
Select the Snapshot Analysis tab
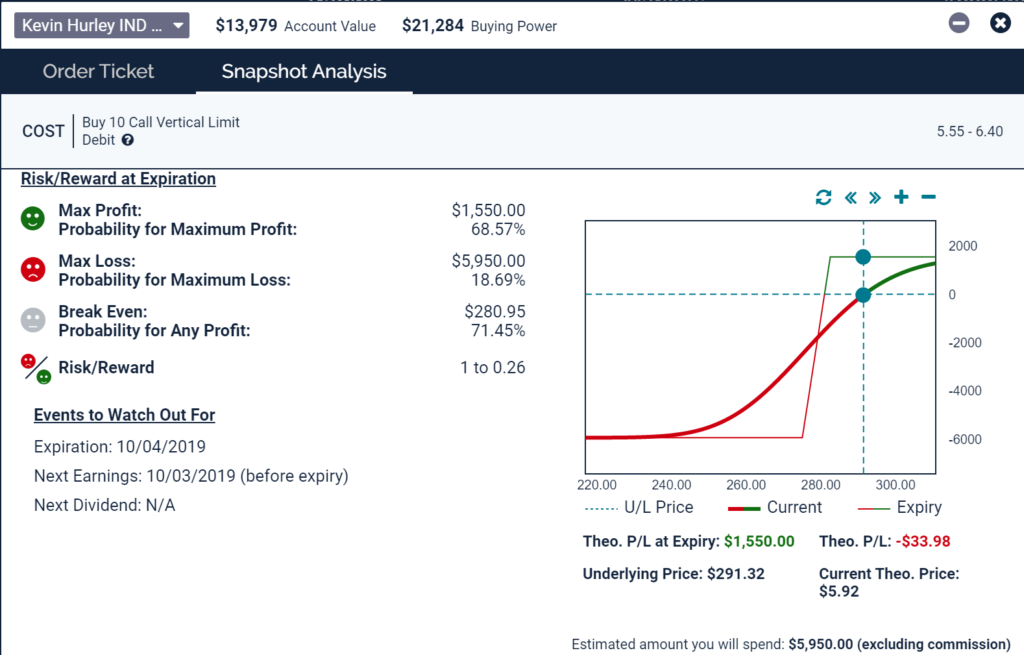tap(304, 71)
